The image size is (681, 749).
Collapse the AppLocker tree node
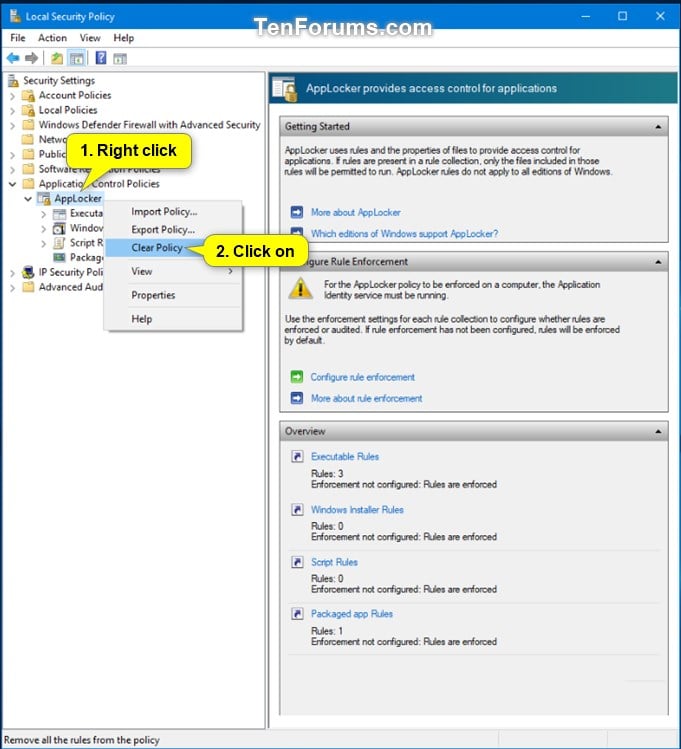click(28, 199)
